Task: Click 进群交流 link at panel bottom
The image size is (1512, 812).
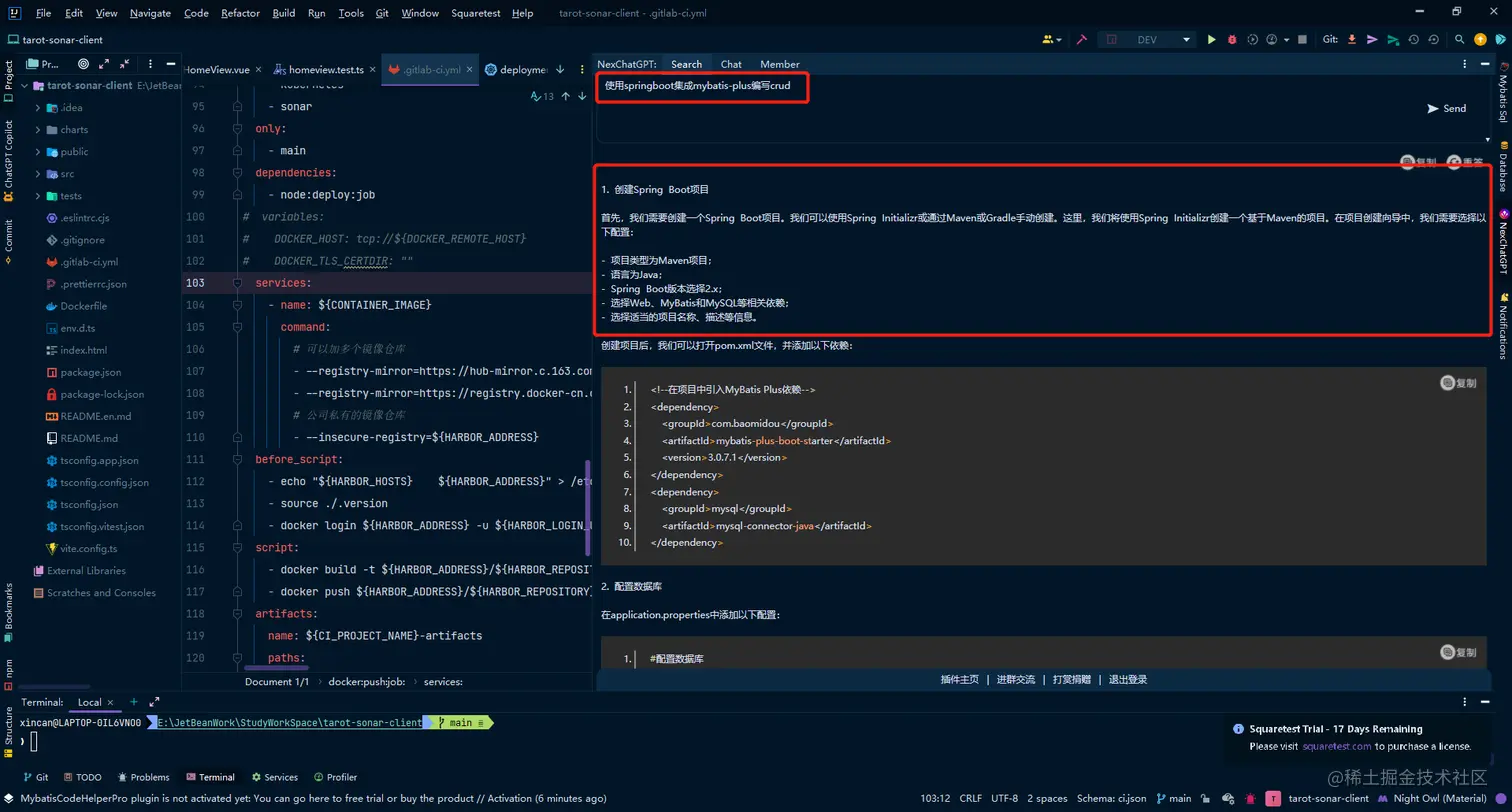Action: pyautogui.click(x=1016, y=679)
